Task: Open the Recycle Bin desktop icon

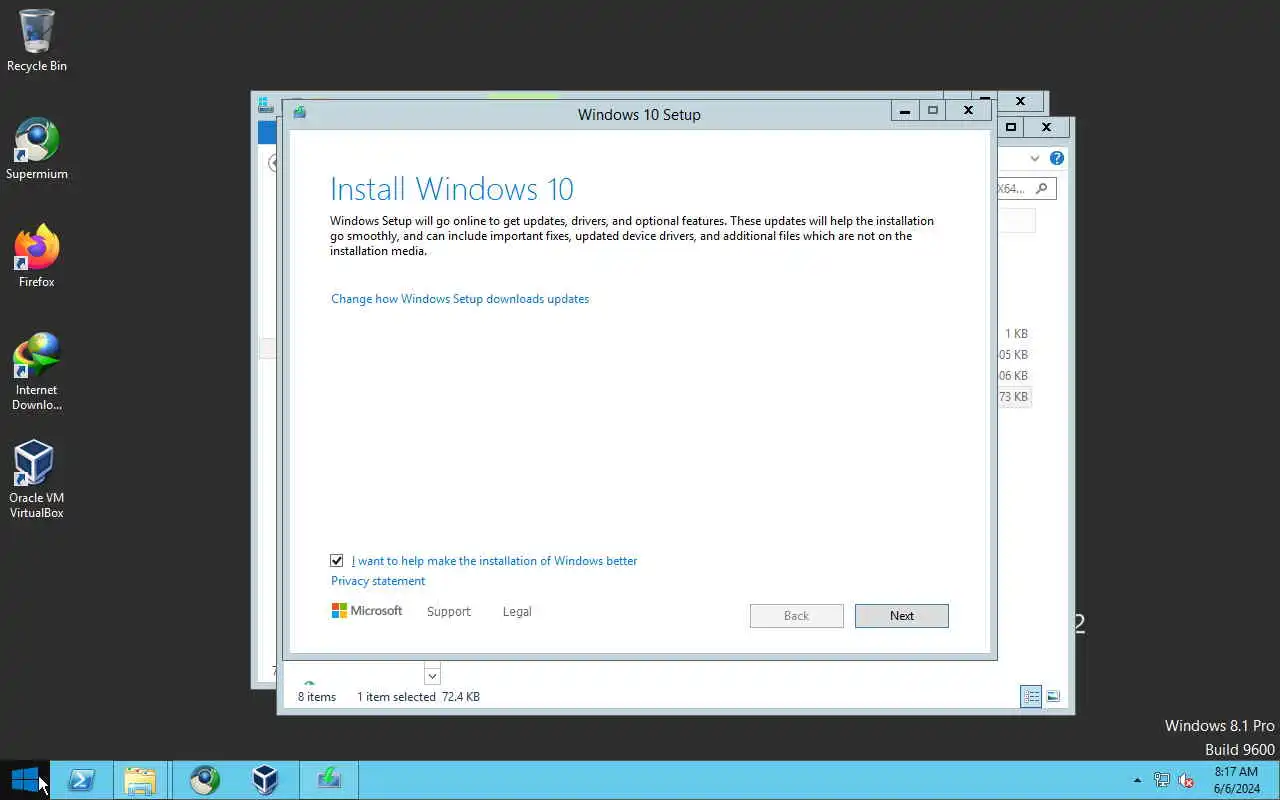Action: tap(37, 40)
